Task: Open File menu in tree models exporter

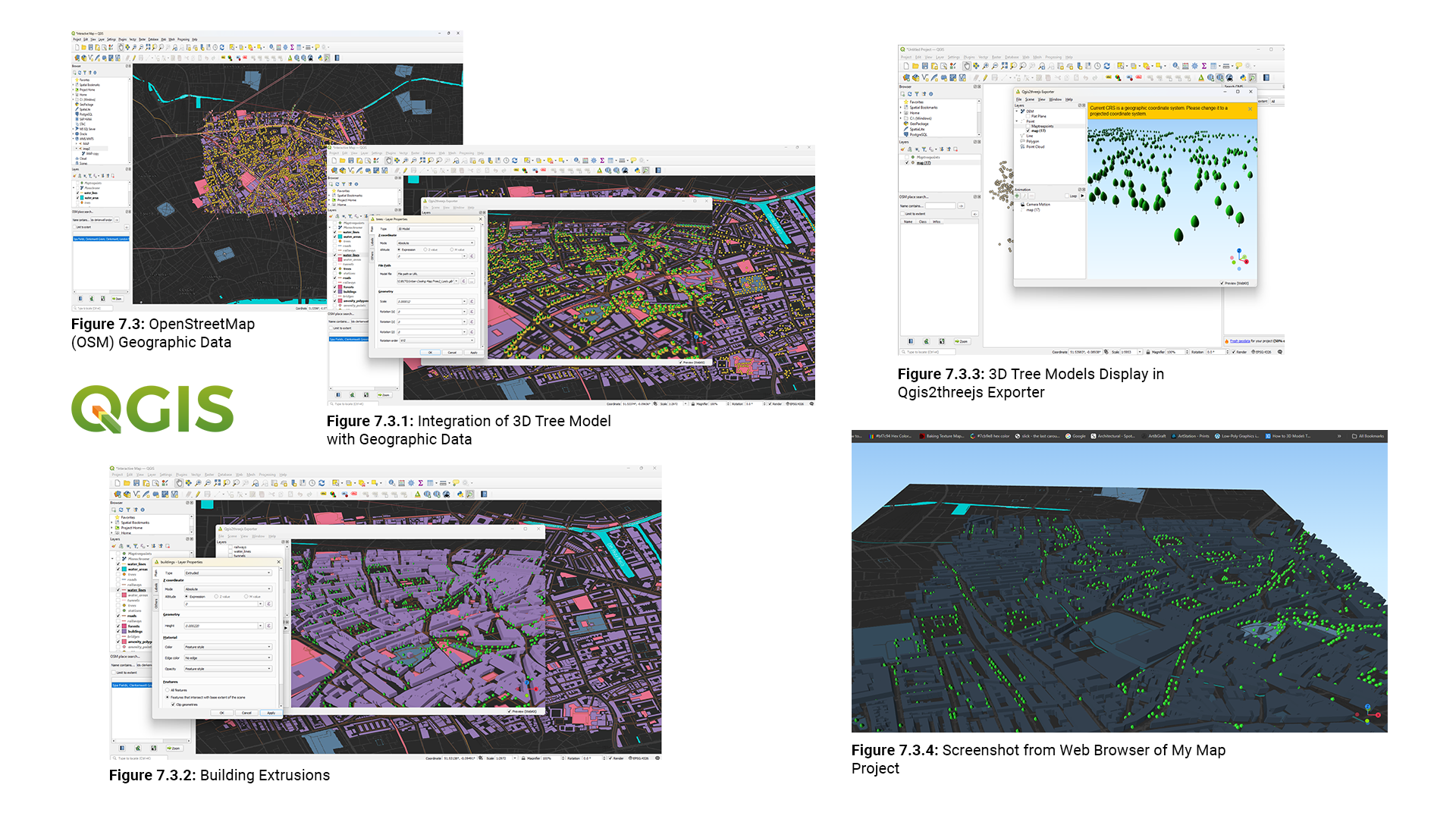Action: 1018,99
